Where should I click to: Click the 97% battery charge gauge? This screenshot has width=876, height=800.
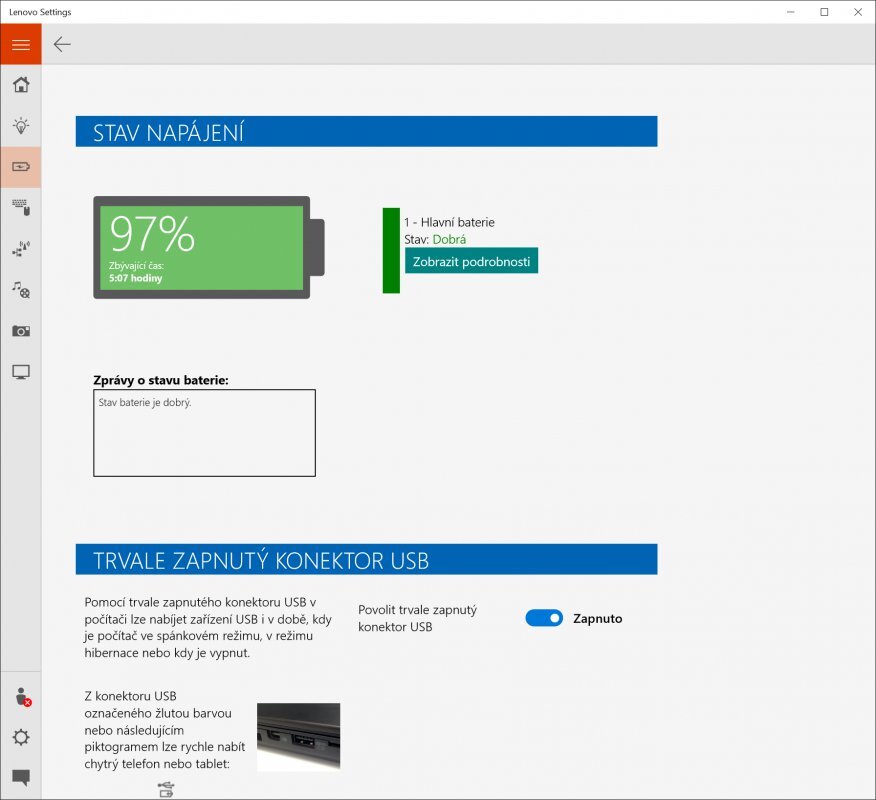pyautogui.click(x=200, y=245)
